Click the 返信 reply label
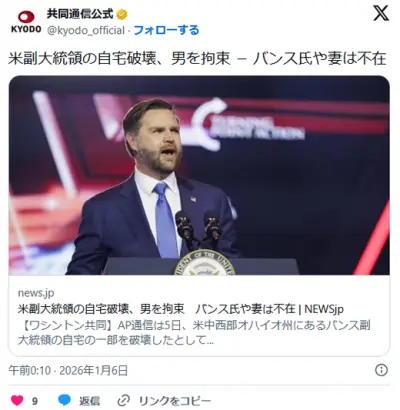 (x=89, y=400)
